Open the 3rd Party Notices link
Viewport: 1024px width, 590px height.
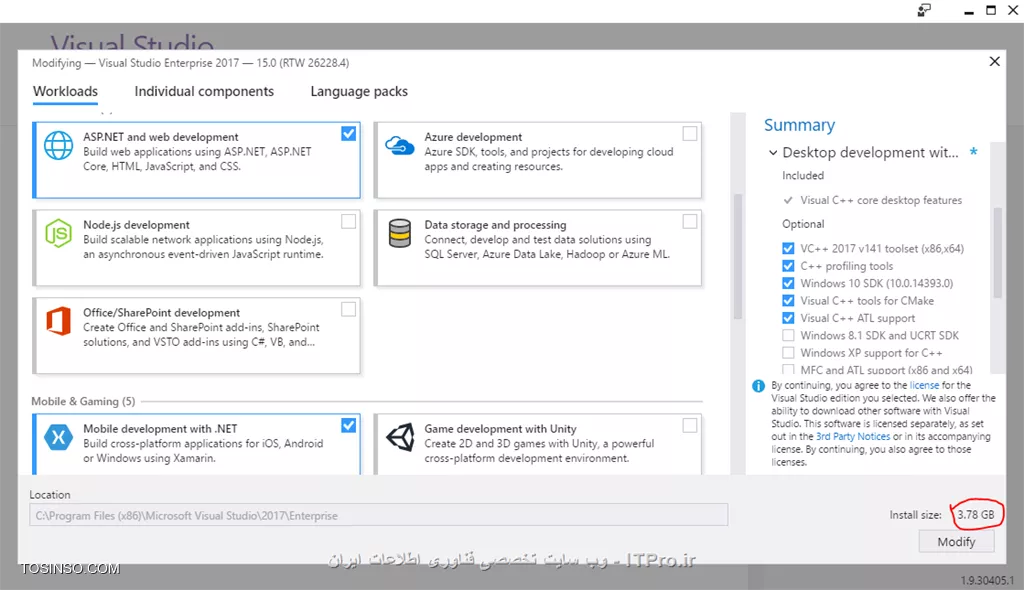click(x=853, y=436)
